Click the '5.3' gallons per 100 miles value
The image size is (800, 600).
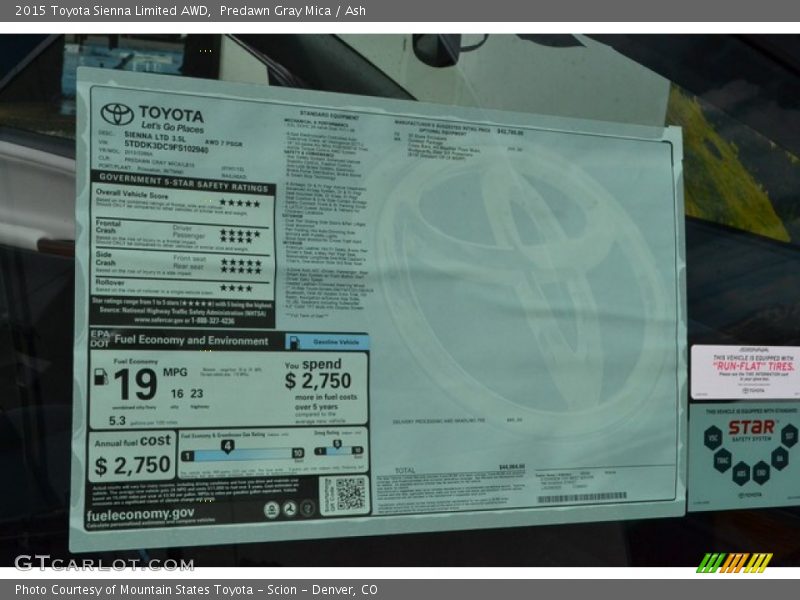(117, 421)
